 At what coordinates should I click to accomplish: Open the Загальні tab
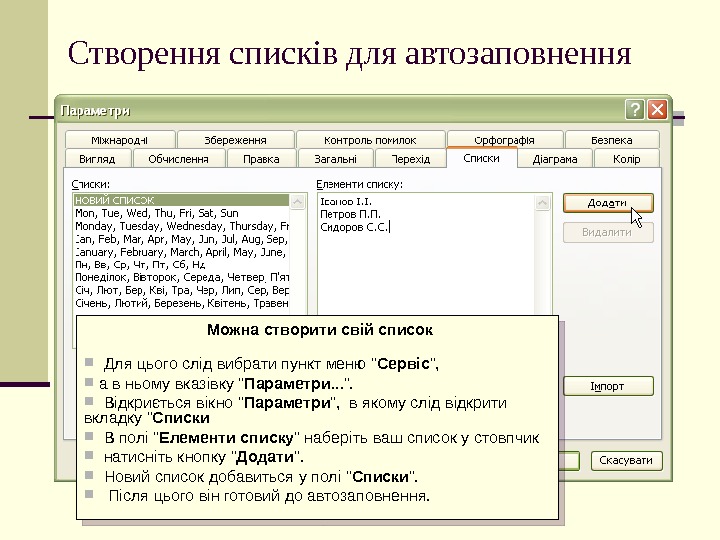click(336, 159)
